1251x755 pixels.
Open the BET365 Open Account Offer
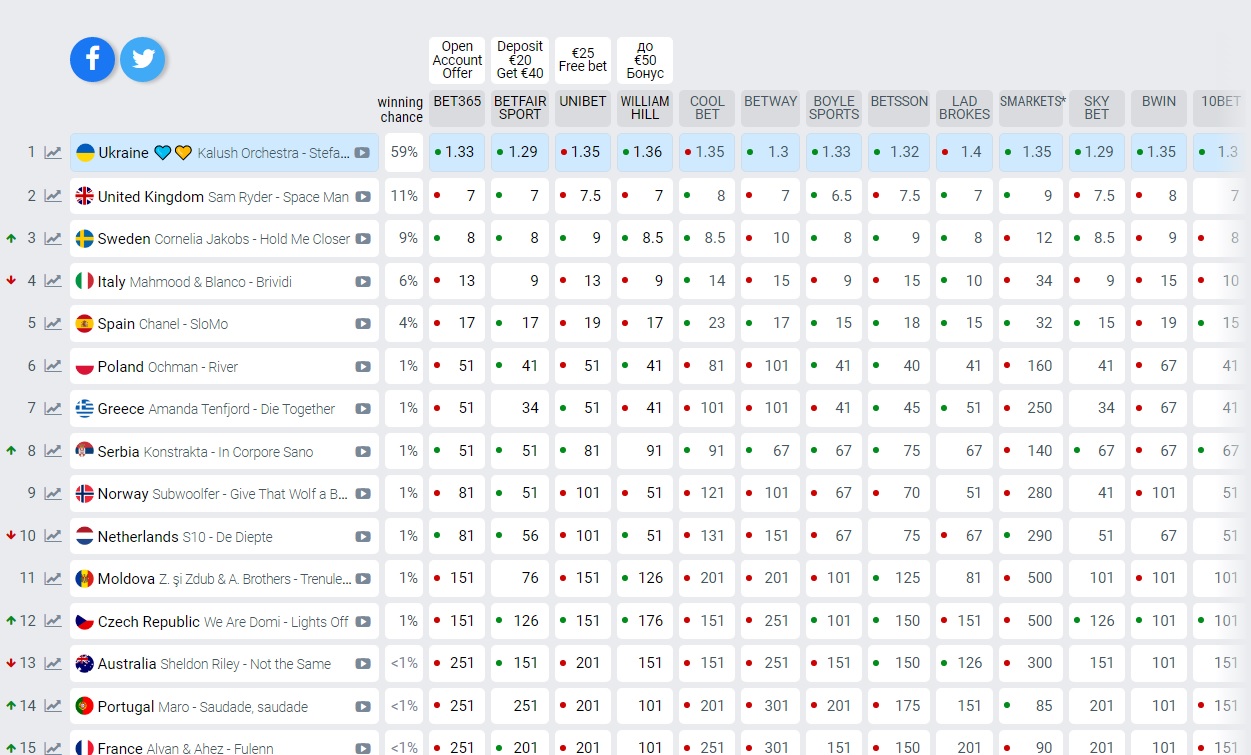coord(457,60)
